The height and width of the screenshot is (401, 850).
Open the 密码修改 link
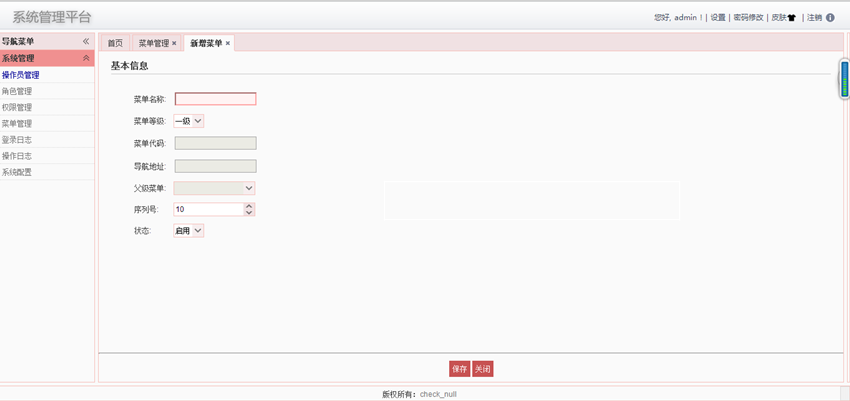coord(749,18)
